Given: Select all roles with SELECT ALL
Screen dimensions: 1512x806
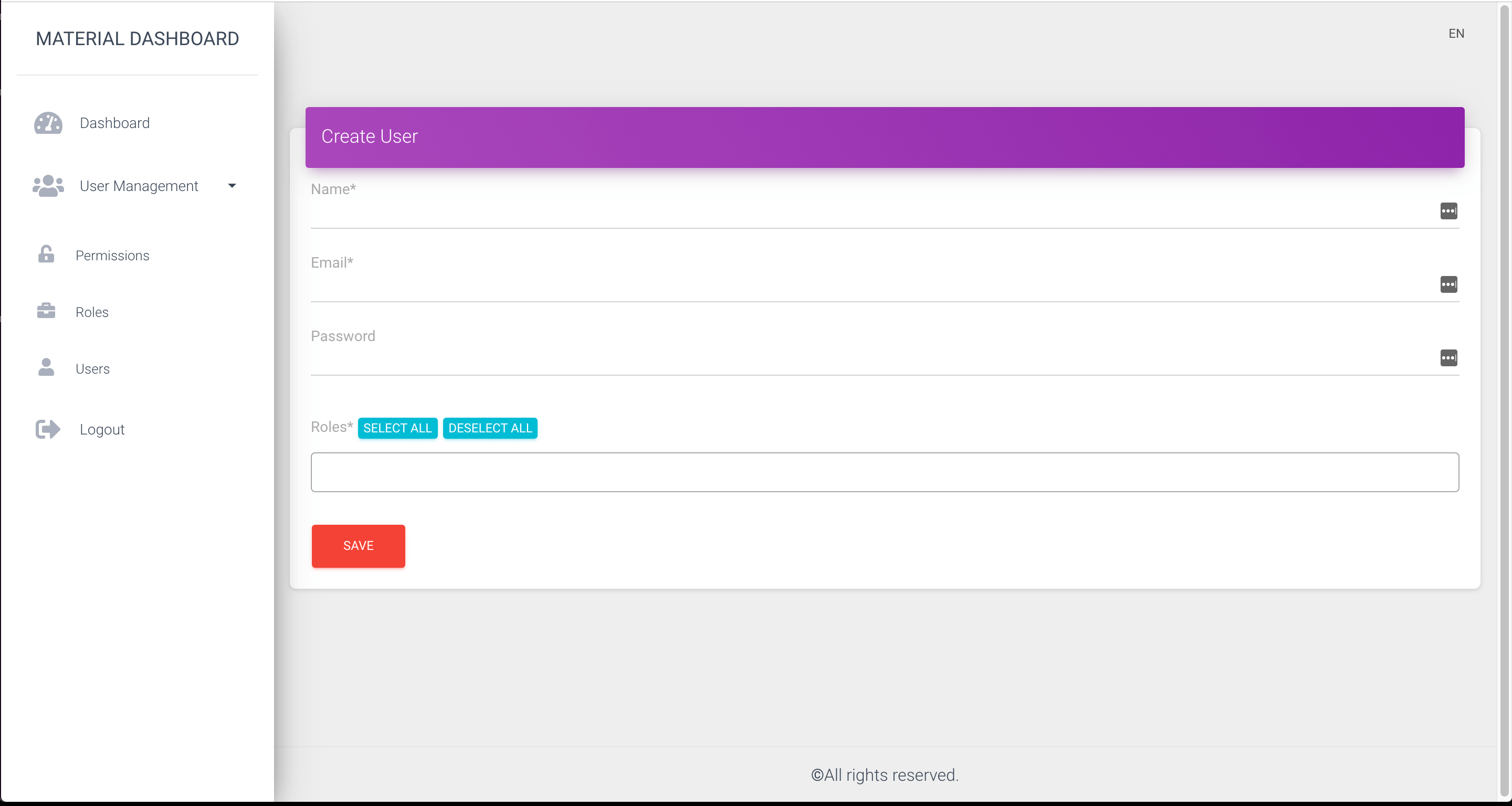Looking at the screenshot, I should (x=397, y=428).
